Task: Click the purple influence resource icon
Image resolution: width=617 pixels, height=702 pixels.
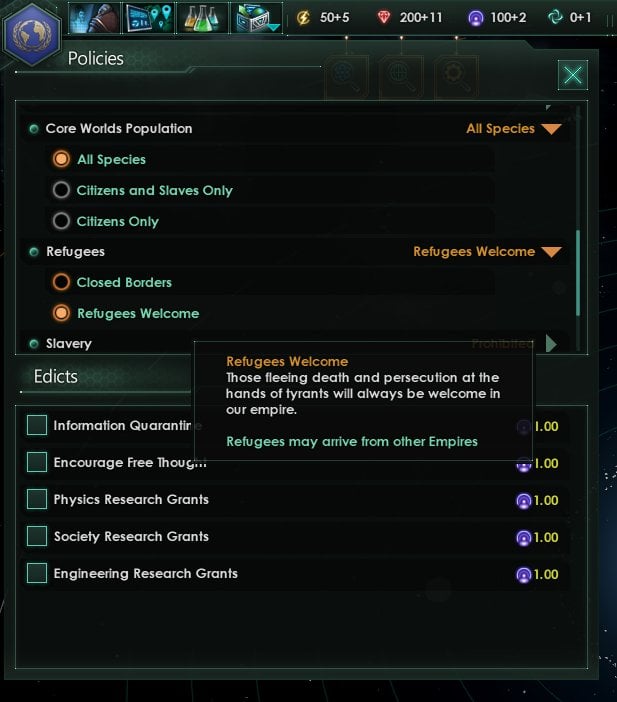Action: pyautogui.click(x=476, y=18)
